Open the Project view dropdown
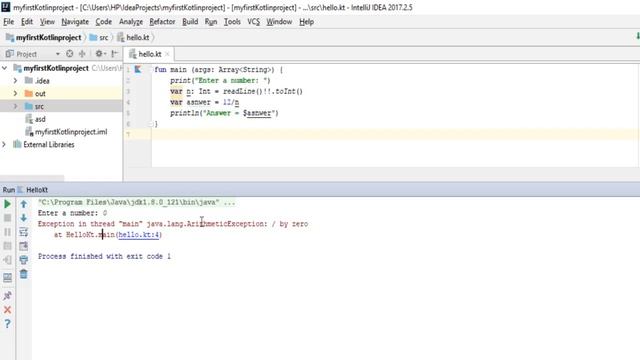The height and width of the screenshot is (360, 640). [58, 54]
